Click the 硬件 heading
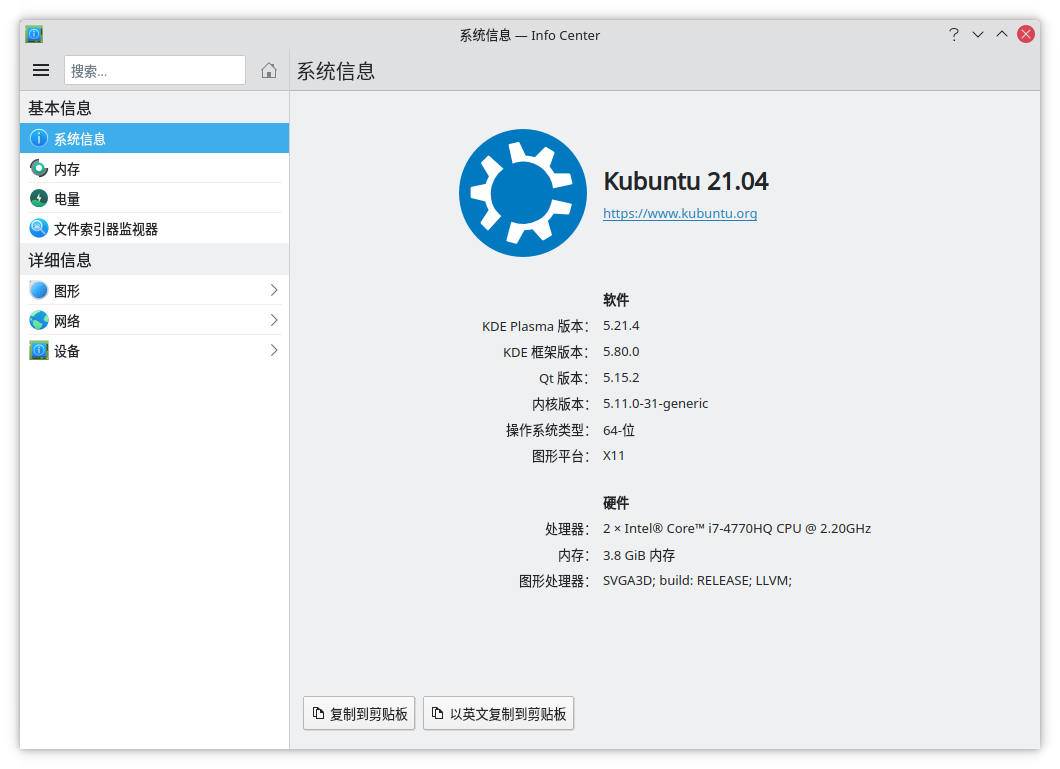The image size is (1060, 769). (616, 503)
